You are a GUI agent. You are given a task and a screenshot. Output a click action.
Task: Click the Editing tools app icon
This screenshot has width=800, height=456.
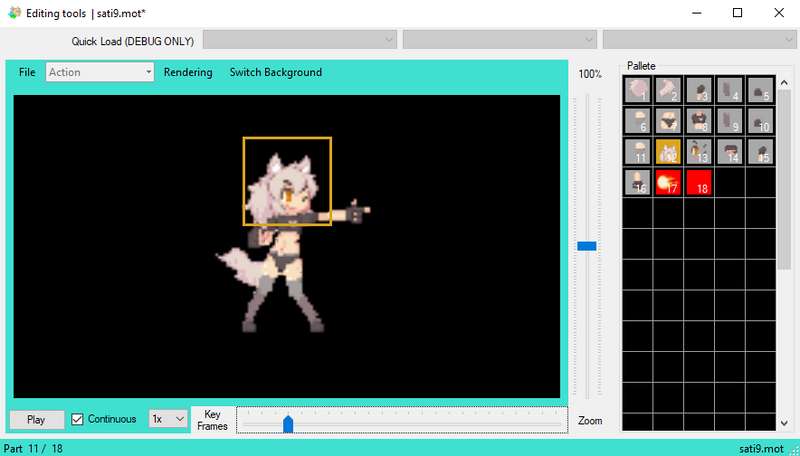tap(14, 13)
